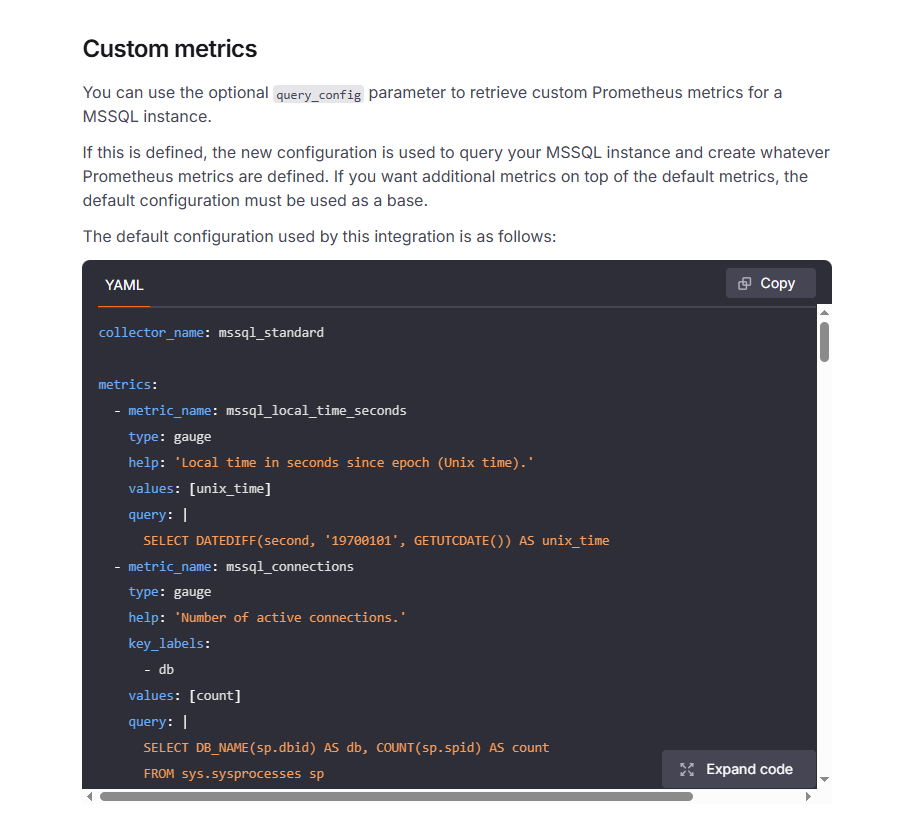The width and height of the screenshot is (919, 830).
Task: Click the [unix_time] values entry
Action: coord(230,488)
